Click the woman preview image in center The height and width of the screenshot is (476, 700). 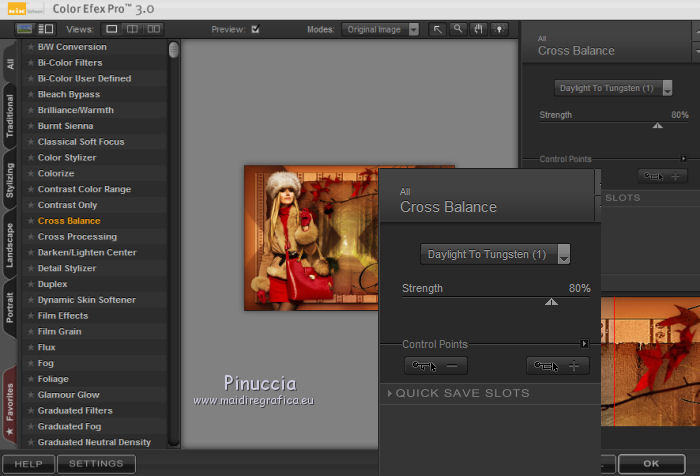311,238
